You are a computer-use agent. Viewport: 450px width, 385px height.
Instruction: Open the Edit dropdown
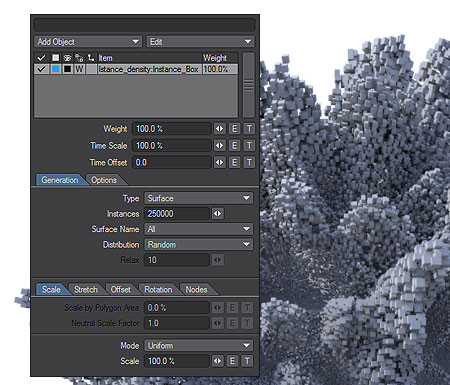[x=201, y=42]
